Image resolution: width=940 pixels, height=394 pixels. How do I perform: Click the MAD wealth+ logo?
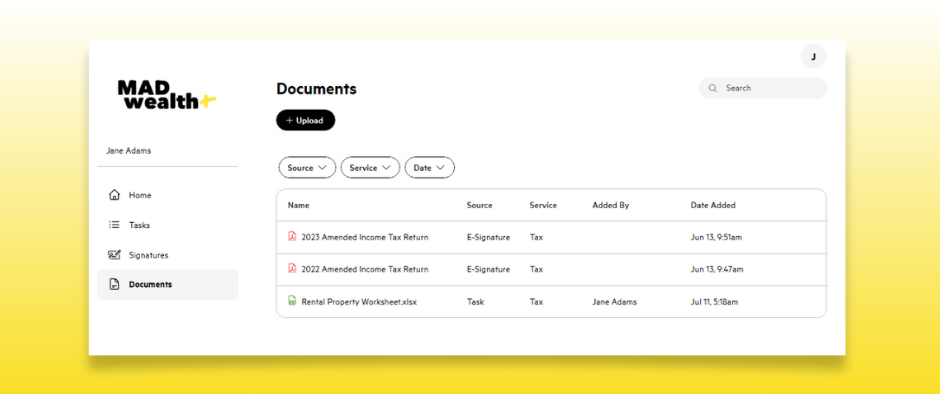[167, 95]
